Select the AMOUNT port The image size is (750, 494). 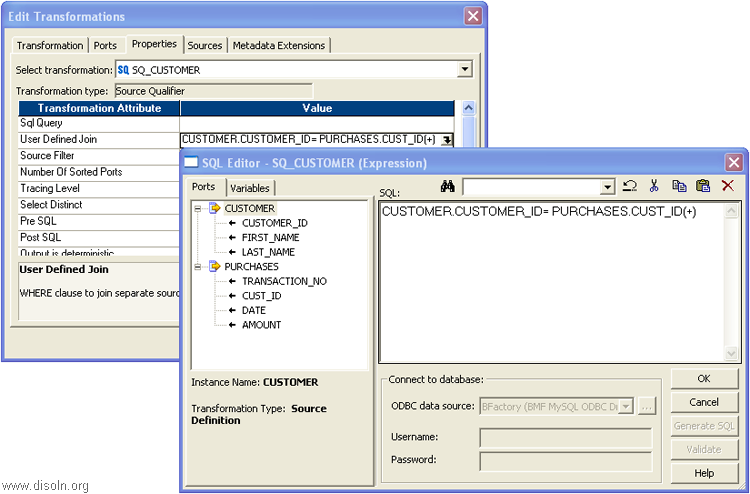coord(261,325)
